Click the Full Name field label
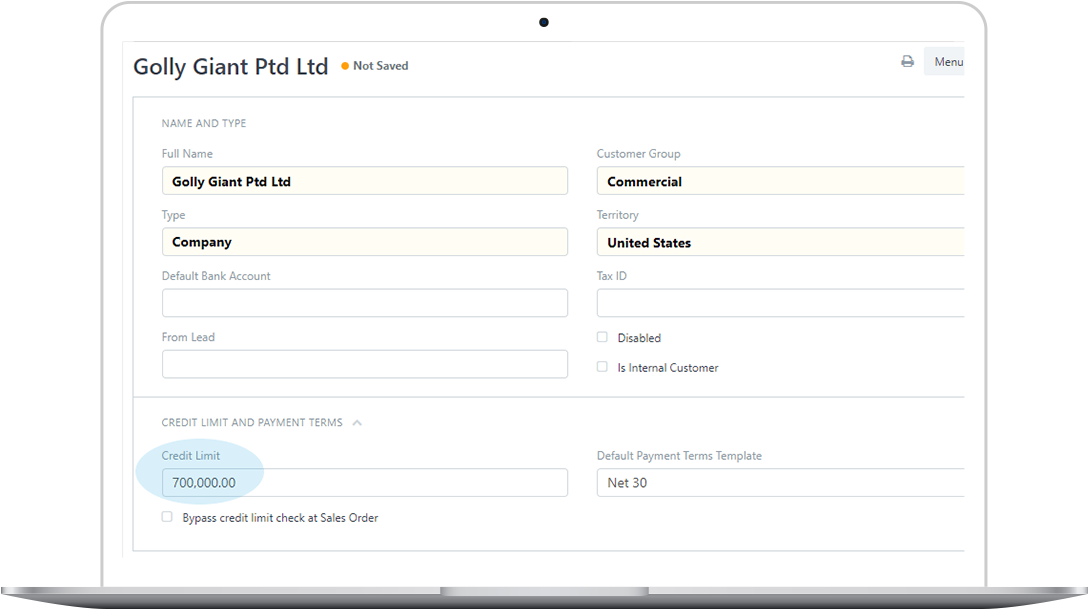 coord(187,154)
